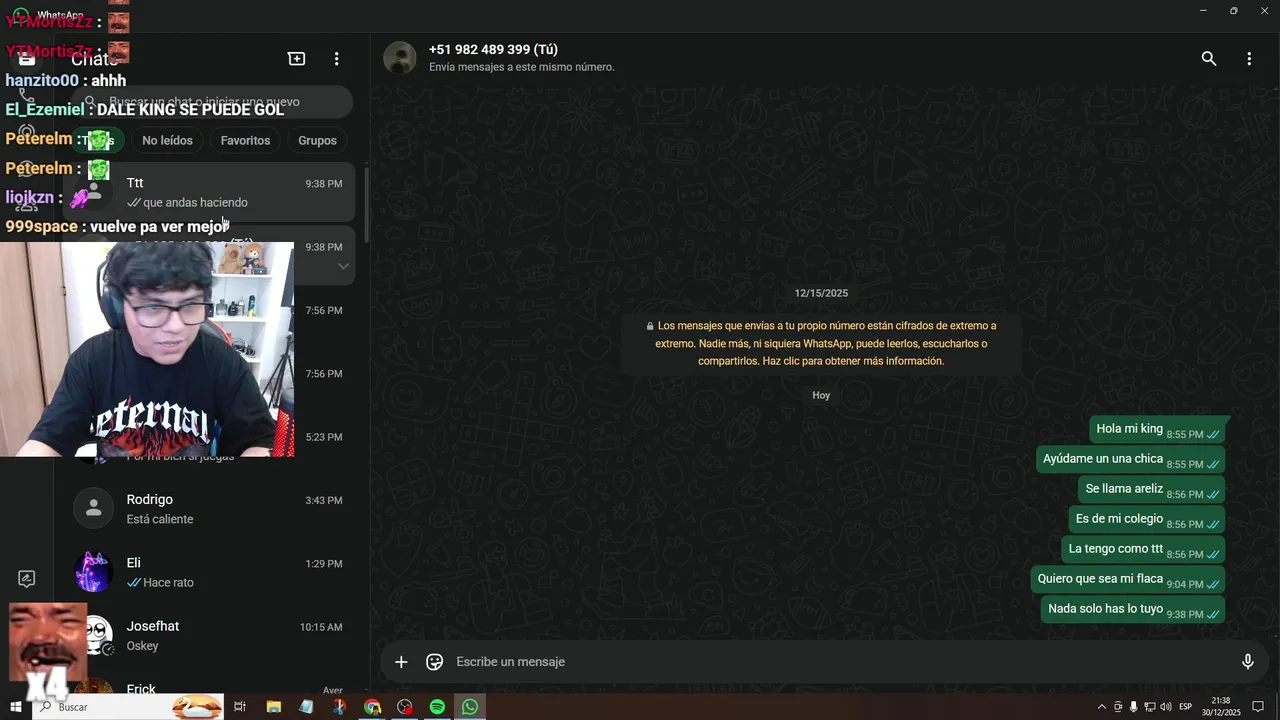This screenshot has height=720, width=1280.
Task: Click the plus attach icon beside the message box
Action: 401,662
